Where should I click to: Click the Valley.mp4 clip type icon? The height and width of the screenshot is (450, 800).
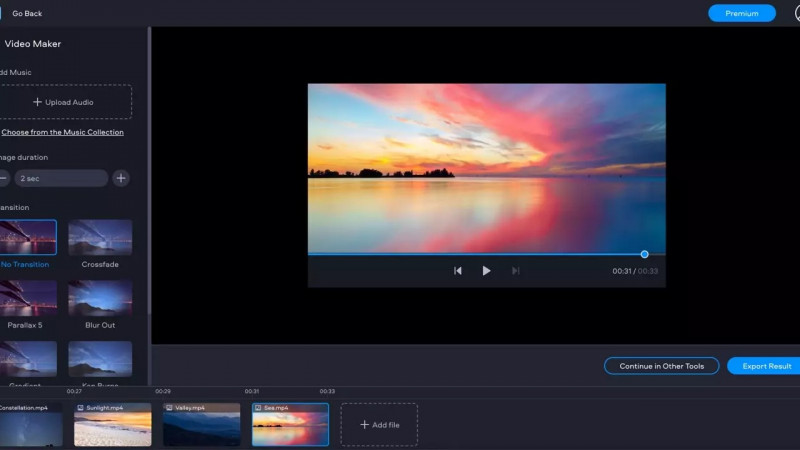169,408
